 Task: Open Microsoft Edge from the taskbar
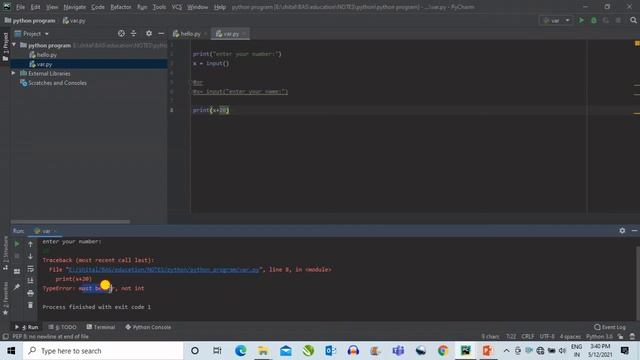point(240,351)
